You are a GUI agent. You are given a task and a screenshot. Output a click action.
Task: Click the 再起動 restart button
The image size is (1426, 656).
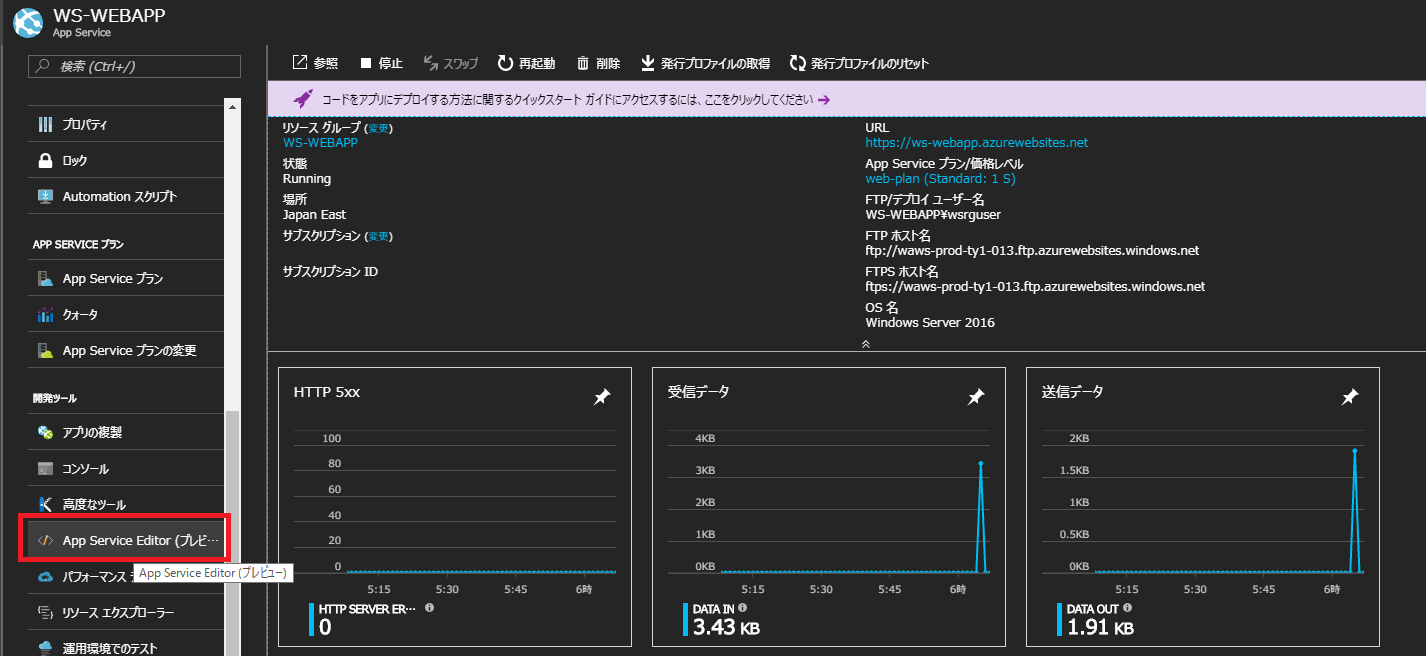click(526, 63)
